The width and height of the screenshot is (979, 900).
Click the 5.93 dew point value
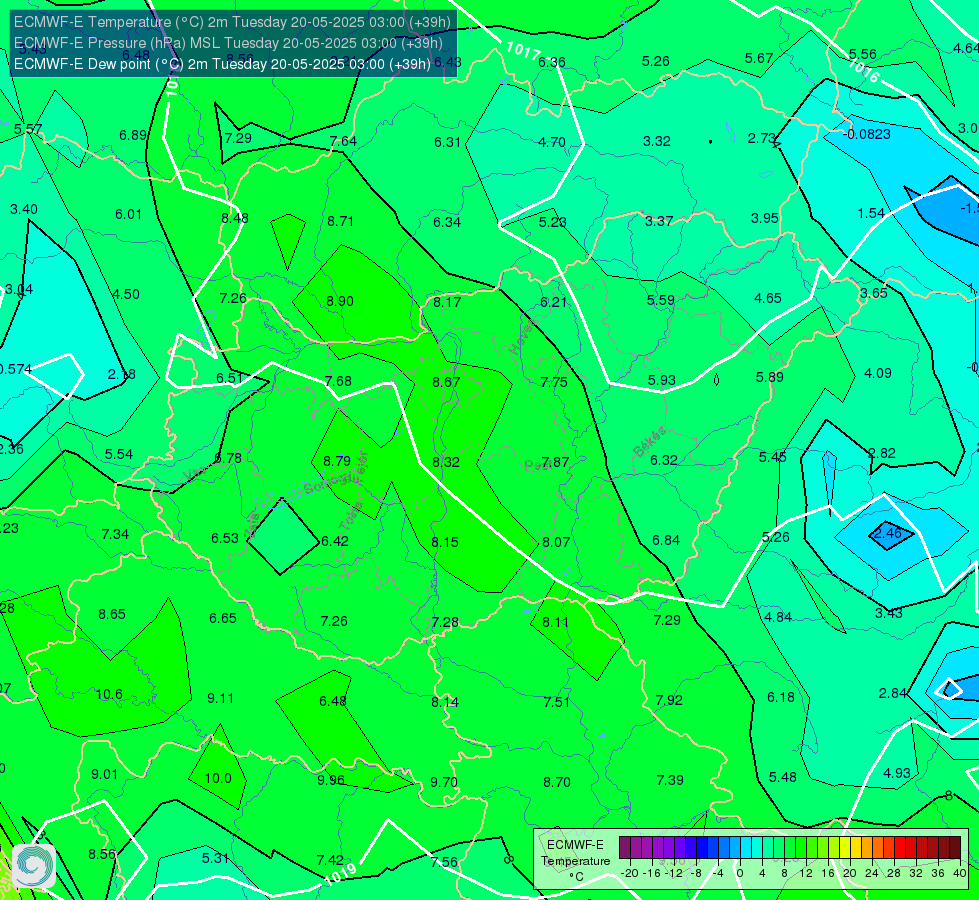tap(662, 380)
